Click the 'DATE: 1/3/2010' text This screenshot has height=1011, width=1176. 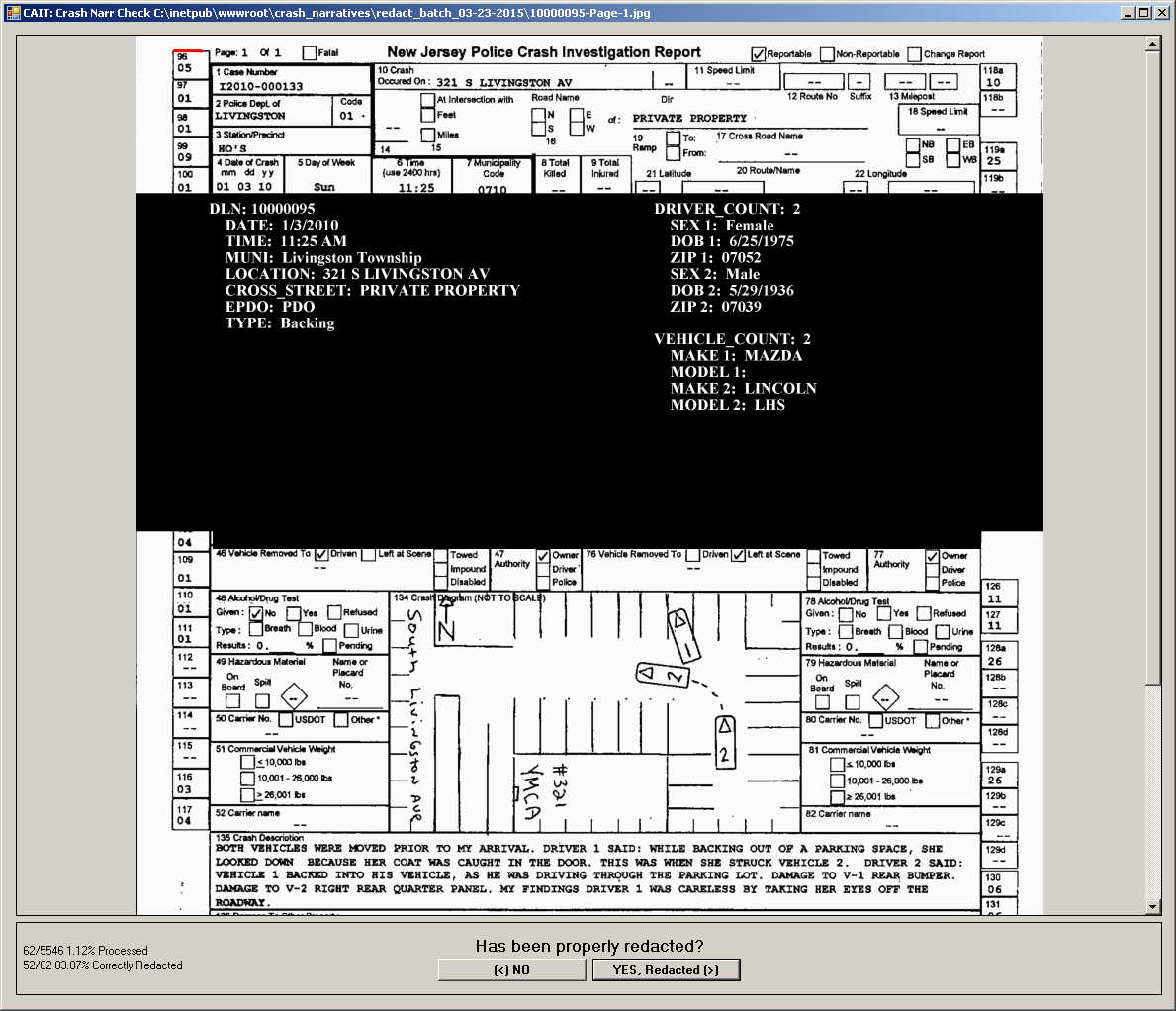281,225
